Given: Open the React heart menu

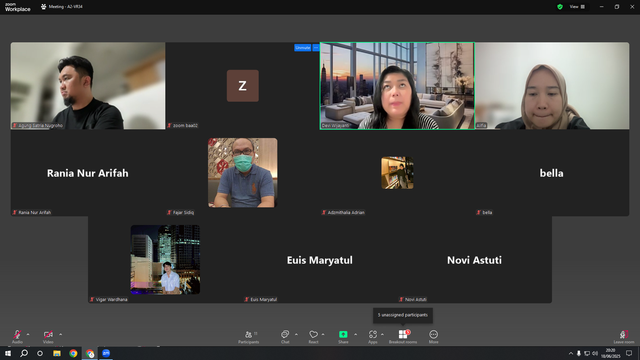Looking at the screenshot, I should coord(313,337).
